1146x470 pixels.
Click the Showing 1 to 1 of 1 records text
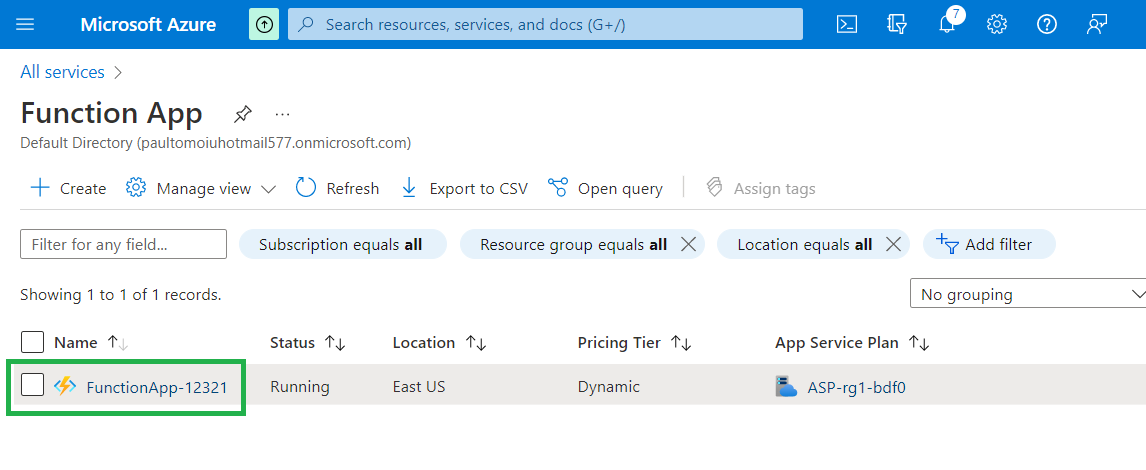click(121, 295)
